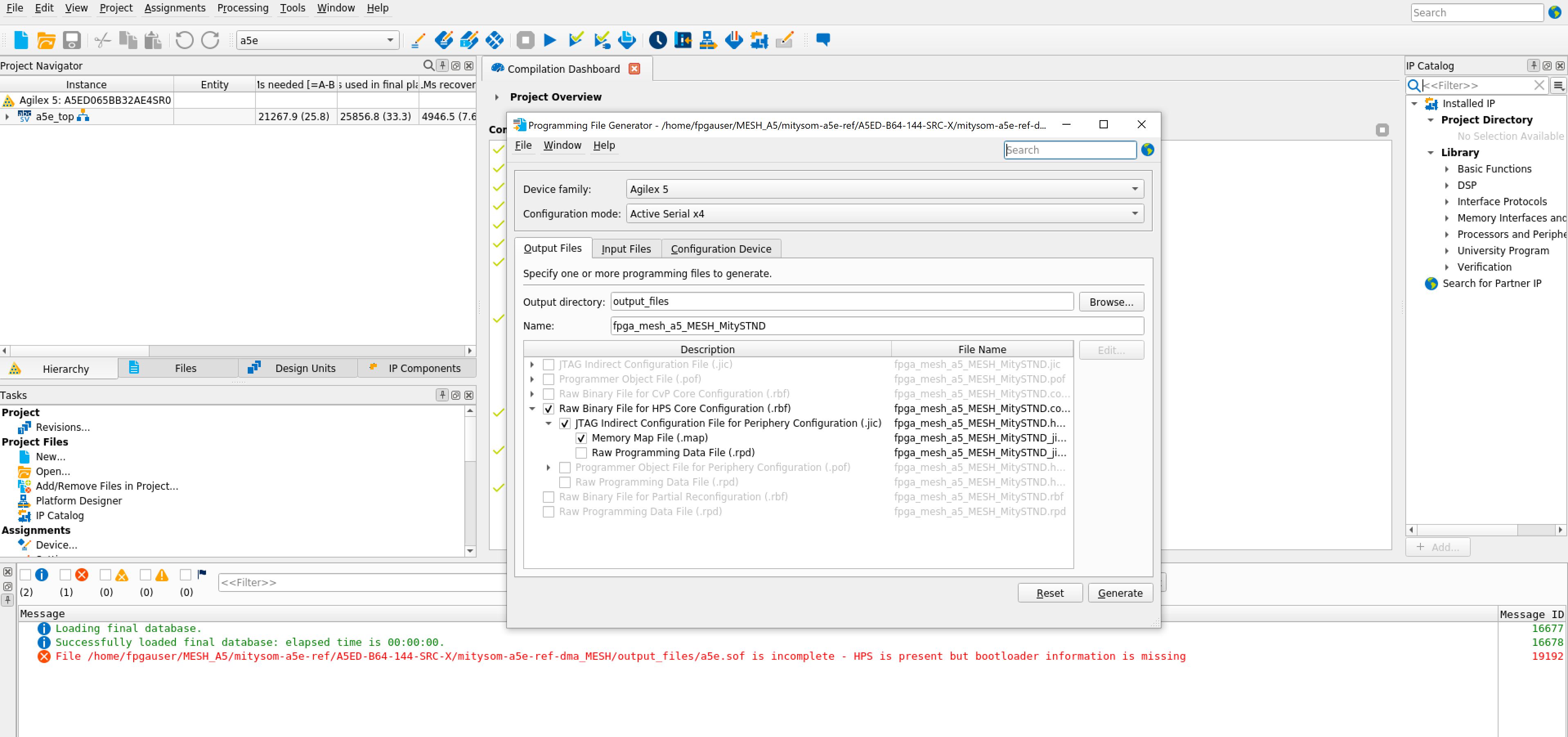Open the Configuration mode dropdown
Image resolution: width=1568 pixels, height=737 pixels.
click(x=885, y=214)
